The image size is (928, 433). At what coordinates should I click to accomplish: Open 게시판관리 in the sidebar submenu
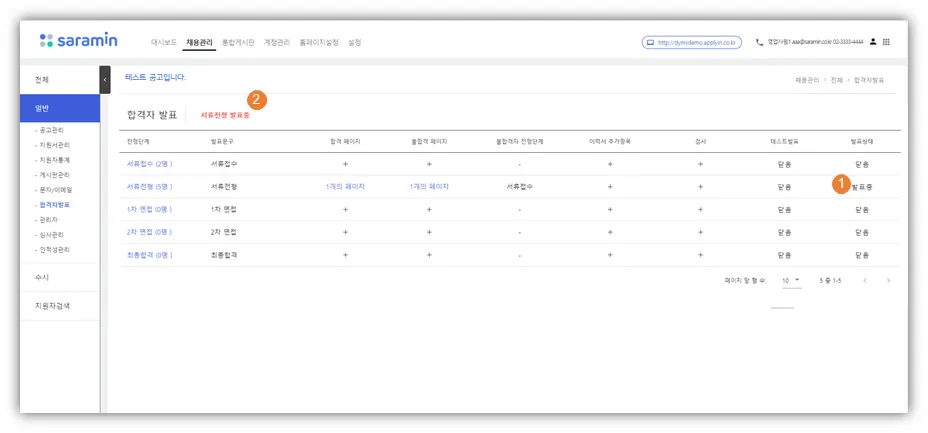click(x=53, y=175)
